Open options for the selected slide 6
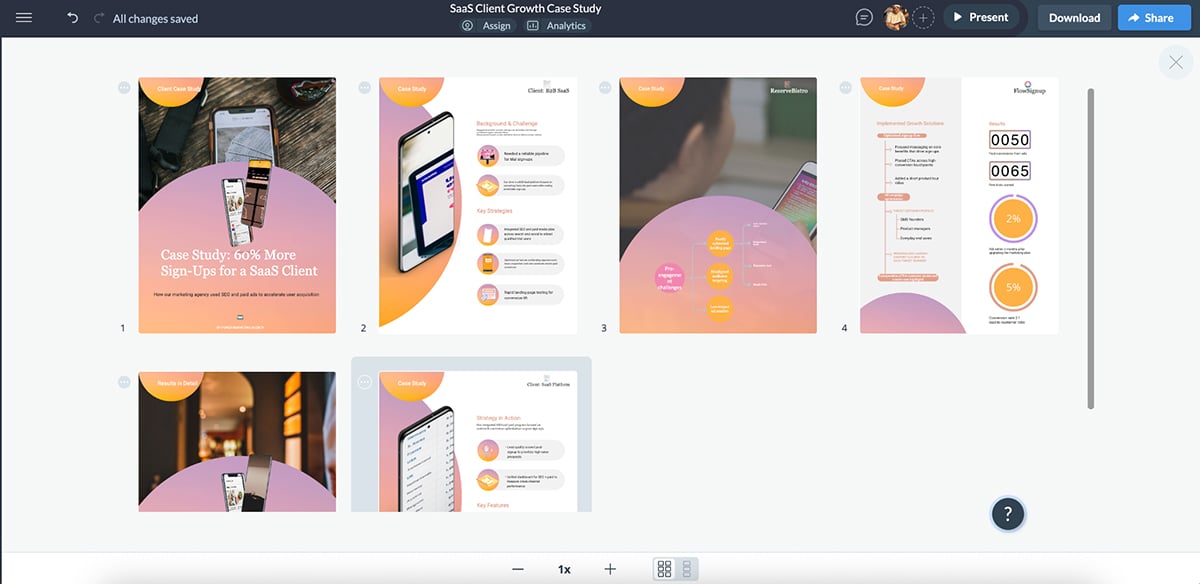This screenshot has width=1200, height=584. [362, 383]
